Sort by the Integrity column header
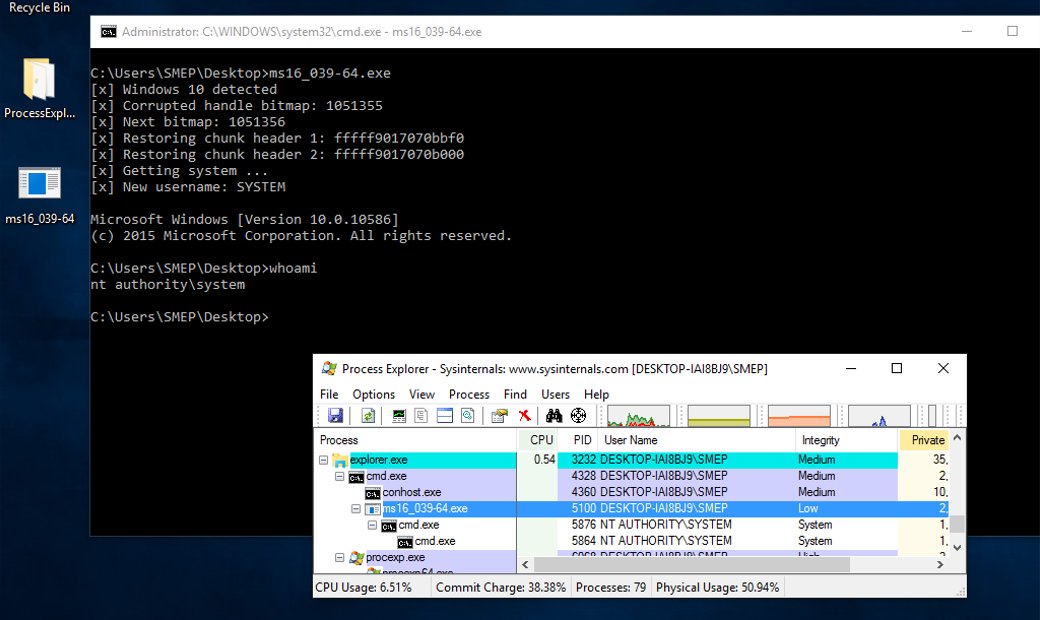 [x=847, y=440]
